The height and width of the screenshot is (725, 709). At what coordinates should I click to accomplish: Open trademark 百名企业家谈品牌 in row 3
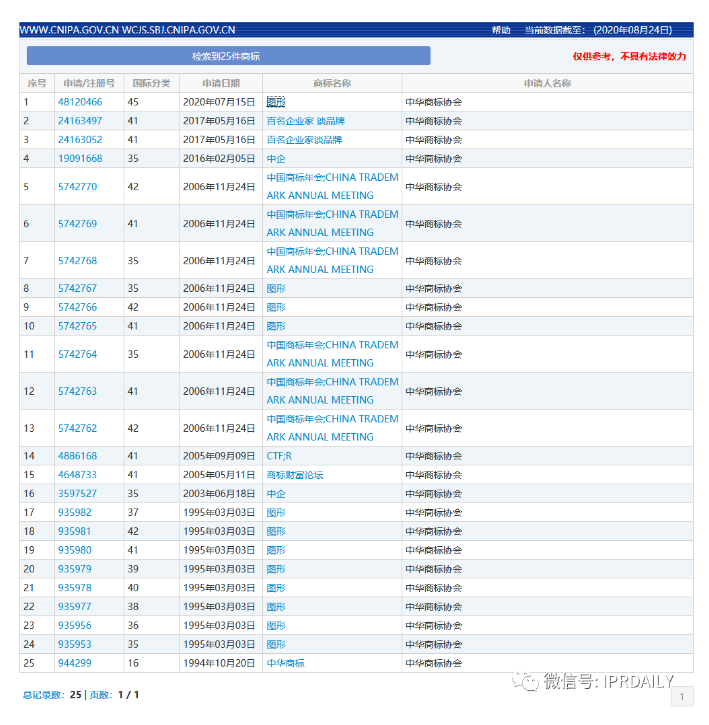point(304,140)
